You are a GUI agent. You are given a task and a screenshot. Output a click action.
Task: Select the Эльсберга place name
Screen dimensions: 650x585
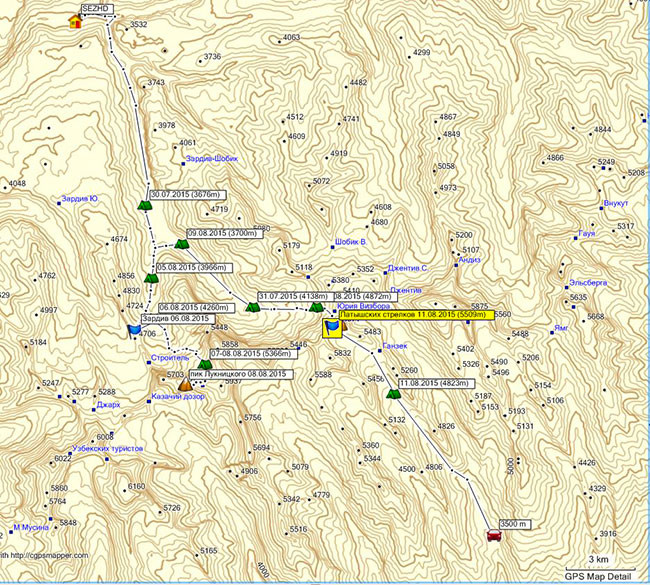(588, 283)
